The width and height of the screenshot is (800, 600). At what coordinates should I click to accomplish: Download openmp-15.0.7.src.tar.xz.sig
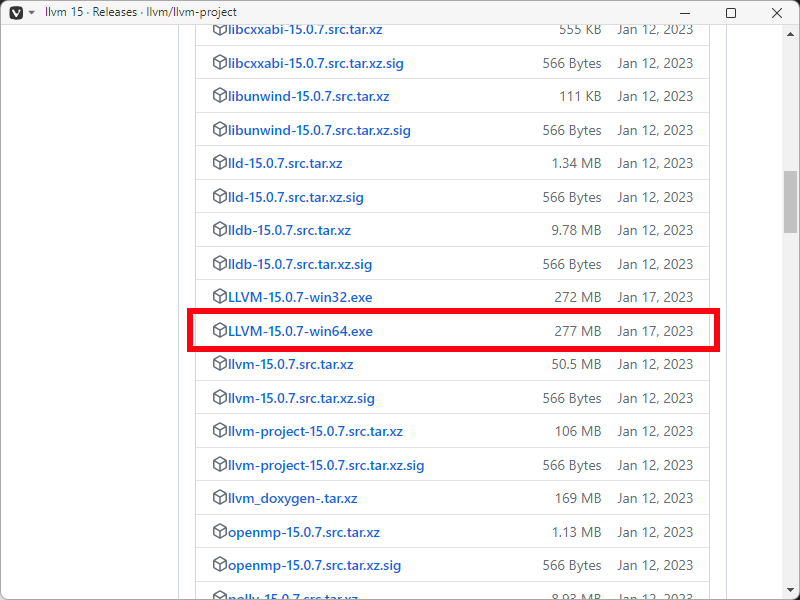point(315,565)
